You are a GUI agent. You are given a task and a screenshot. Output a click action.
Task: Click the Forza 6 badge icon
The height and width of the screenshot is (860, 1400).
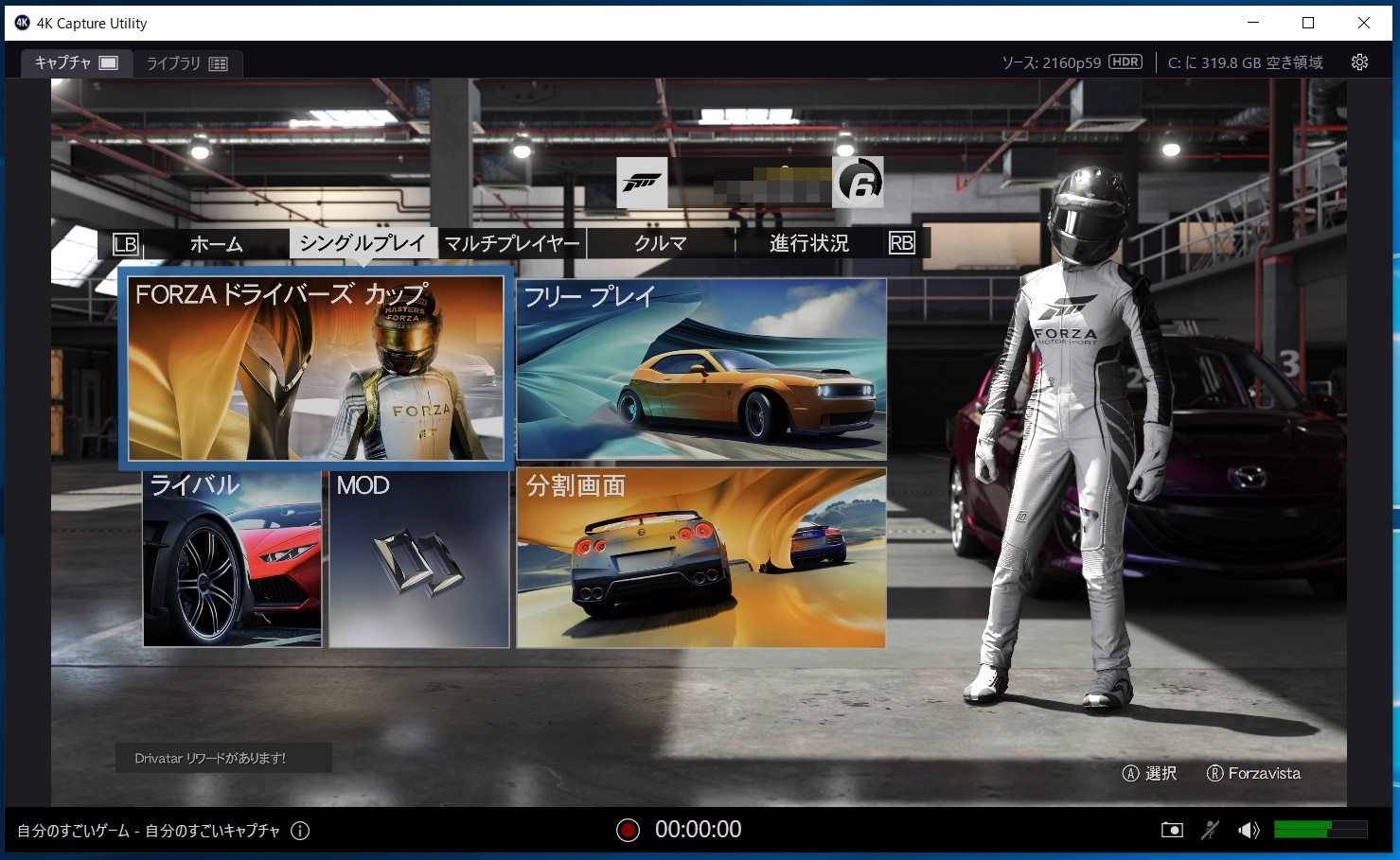pyautogui.click(x=859, y=182)
